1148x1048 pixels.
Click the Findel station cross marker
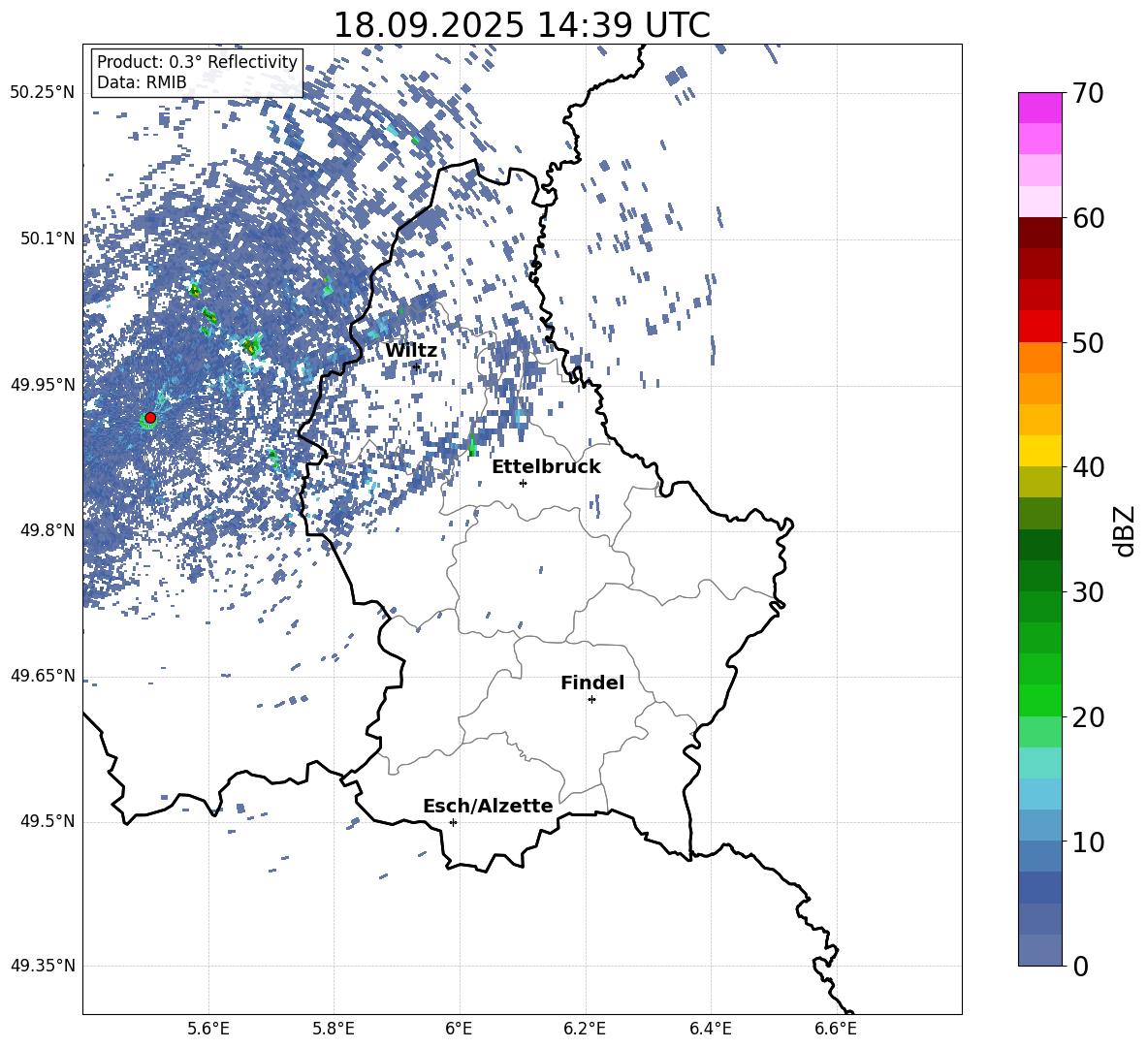coord(591,700)
